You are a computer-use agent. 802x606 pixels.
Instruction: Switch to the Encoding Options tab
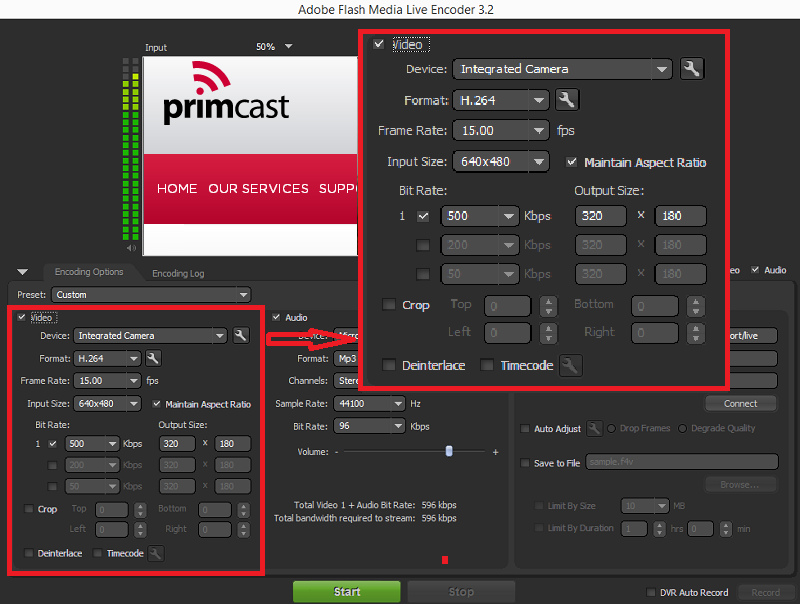[89, 272]
